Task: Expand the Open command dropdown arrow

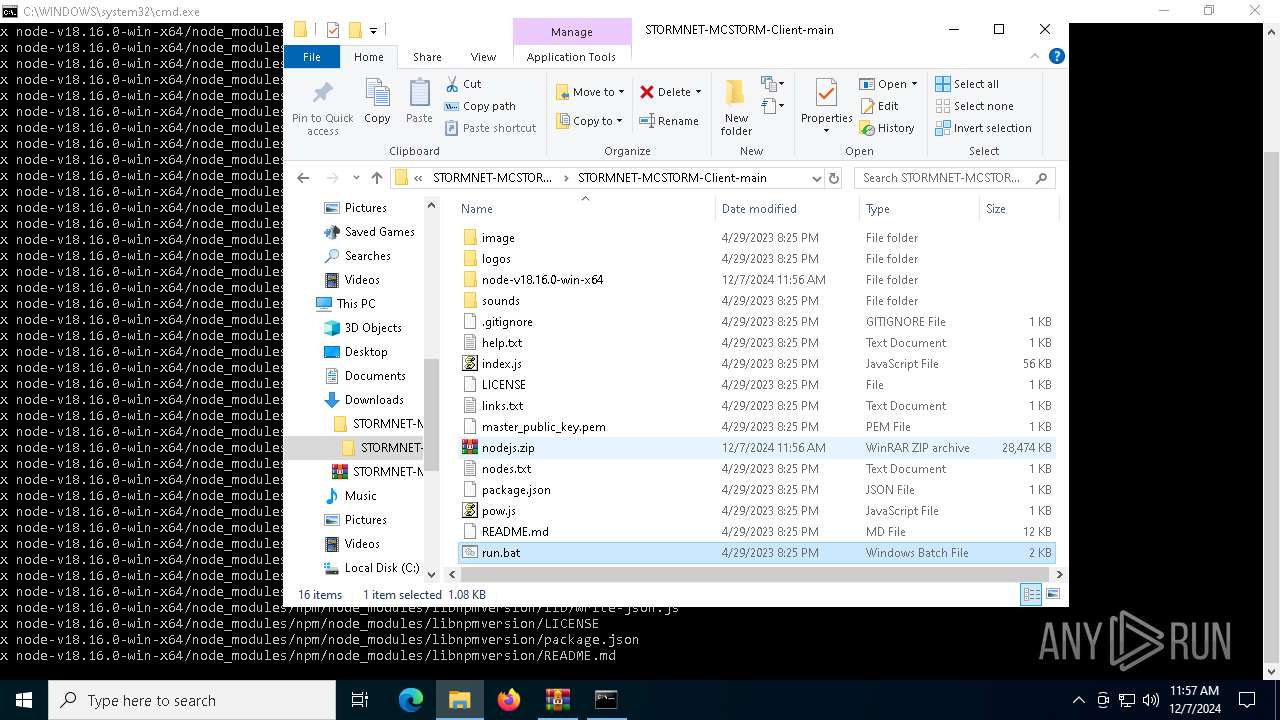Action: point(914,84)
